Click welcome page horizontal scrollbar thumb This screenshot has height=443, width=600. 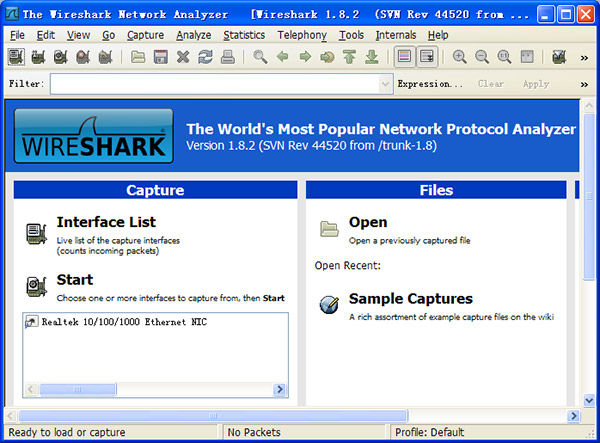(x=213, y=416)
